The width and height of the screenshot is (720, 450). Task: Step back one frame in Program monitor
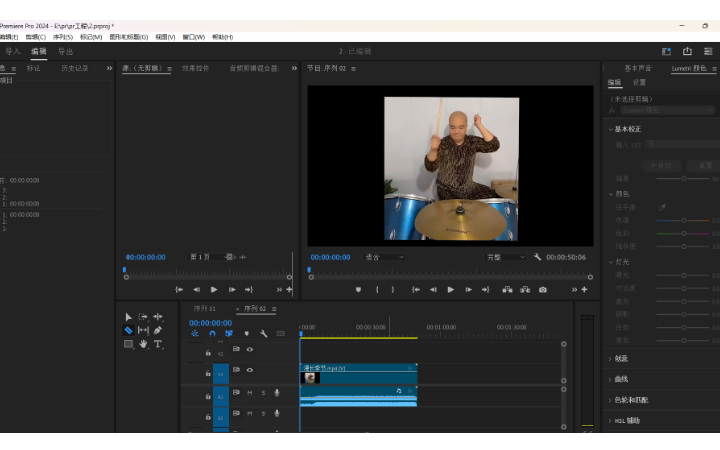point(433,290)
